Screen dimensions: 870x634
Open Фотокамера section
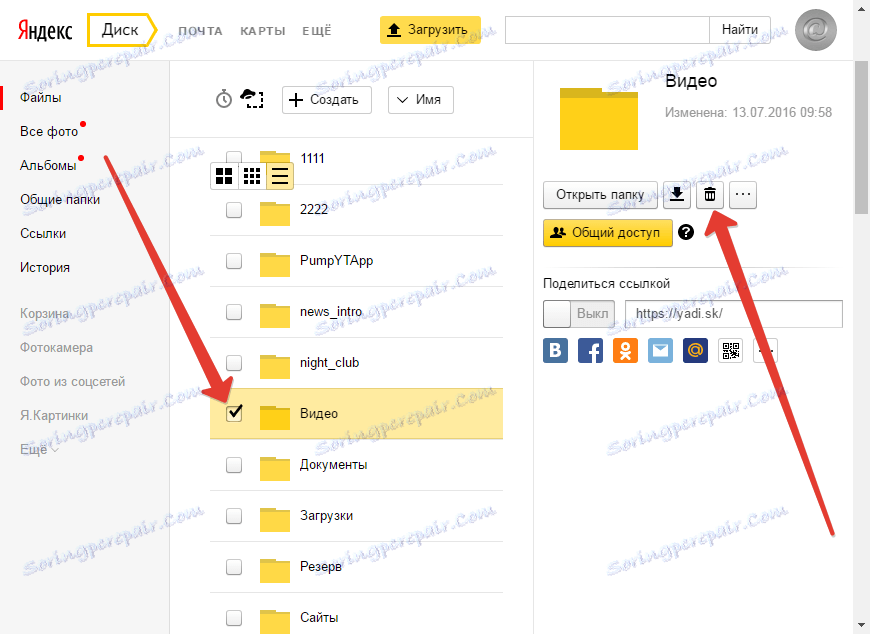tap(56, 348)
